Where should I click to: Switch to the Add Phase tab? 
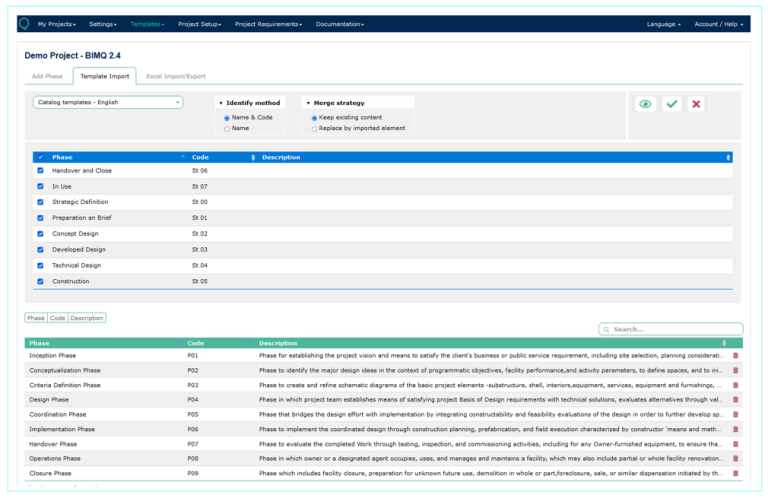pyautogui.click(x=47, y=76)
